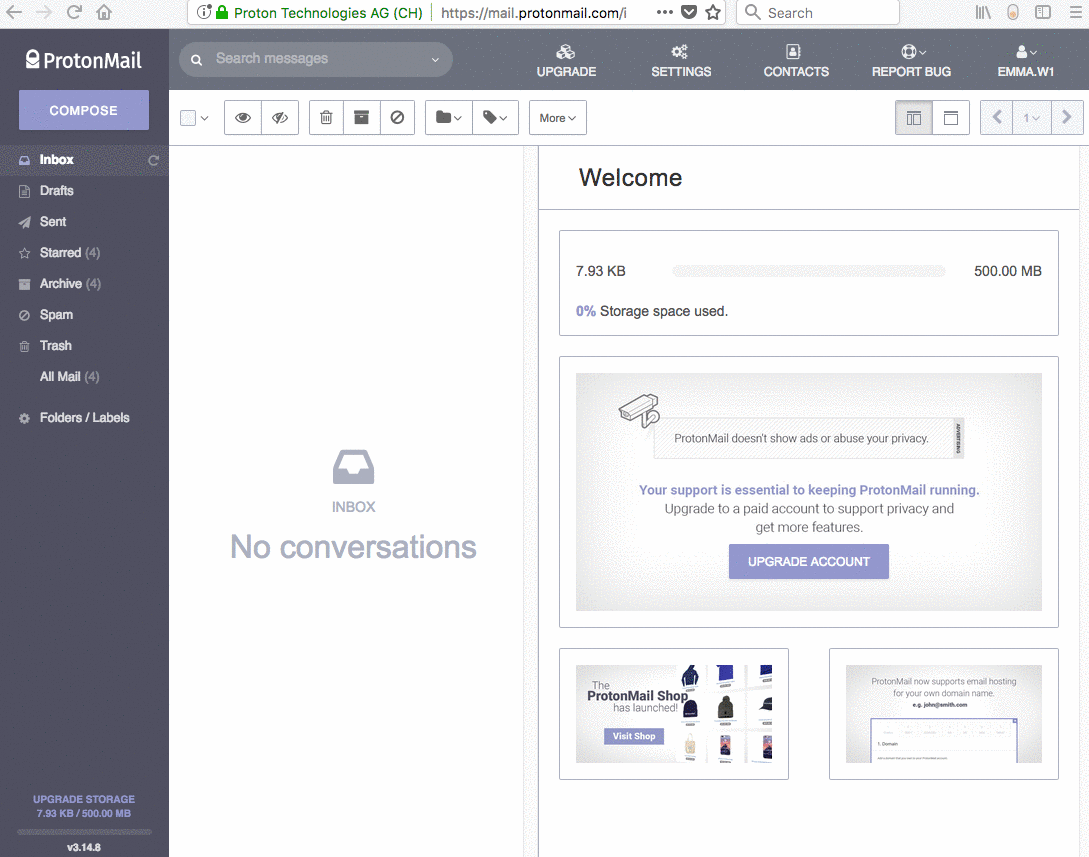Switch to column layout view

point(913,117)
